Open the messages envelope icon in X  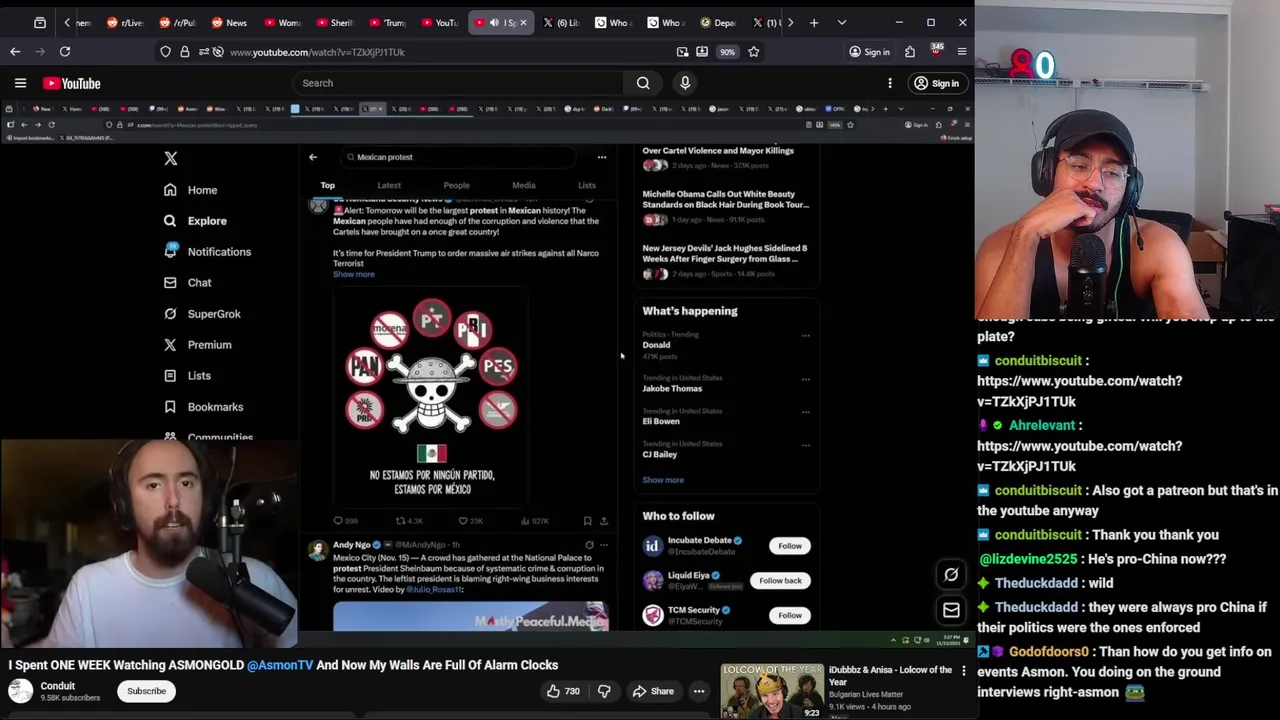[951, 610]
